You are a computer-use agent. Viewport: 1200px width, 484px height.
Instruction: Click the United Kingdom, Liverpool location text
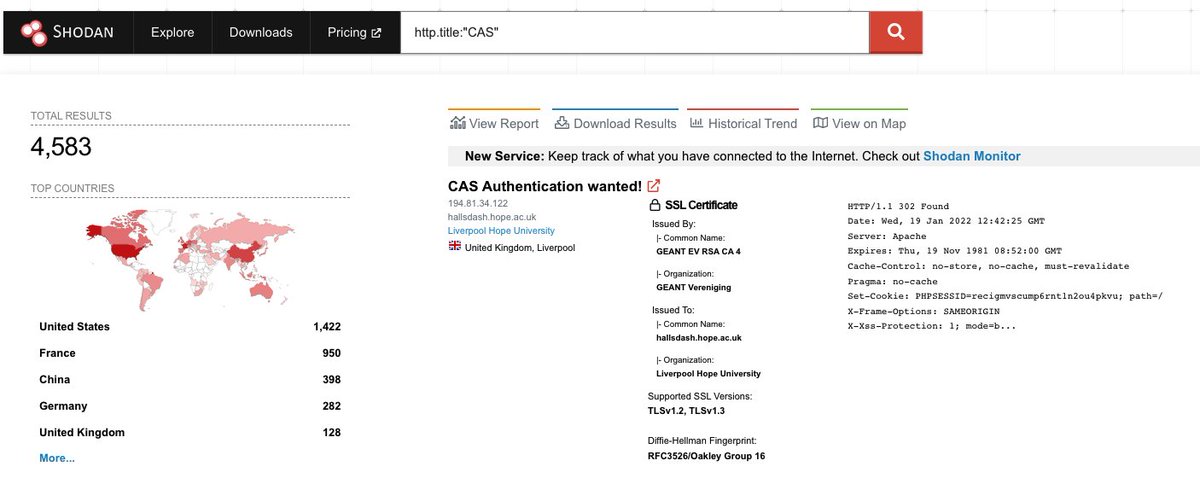point(520,247)
